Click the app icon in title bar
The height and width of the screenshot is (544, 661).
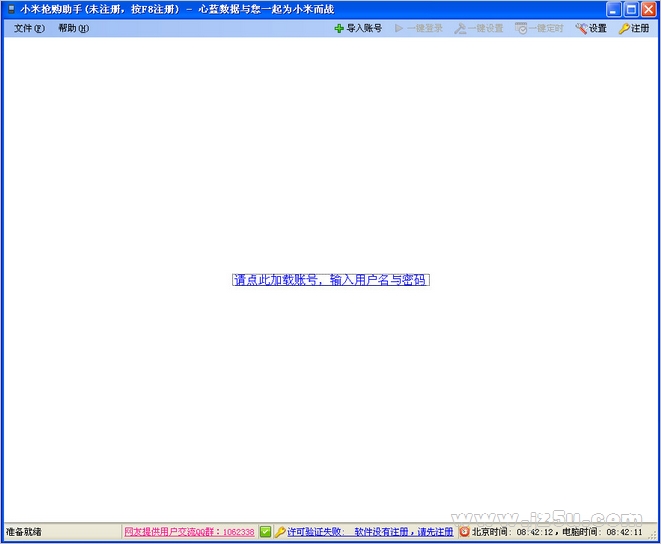(11, 9)
